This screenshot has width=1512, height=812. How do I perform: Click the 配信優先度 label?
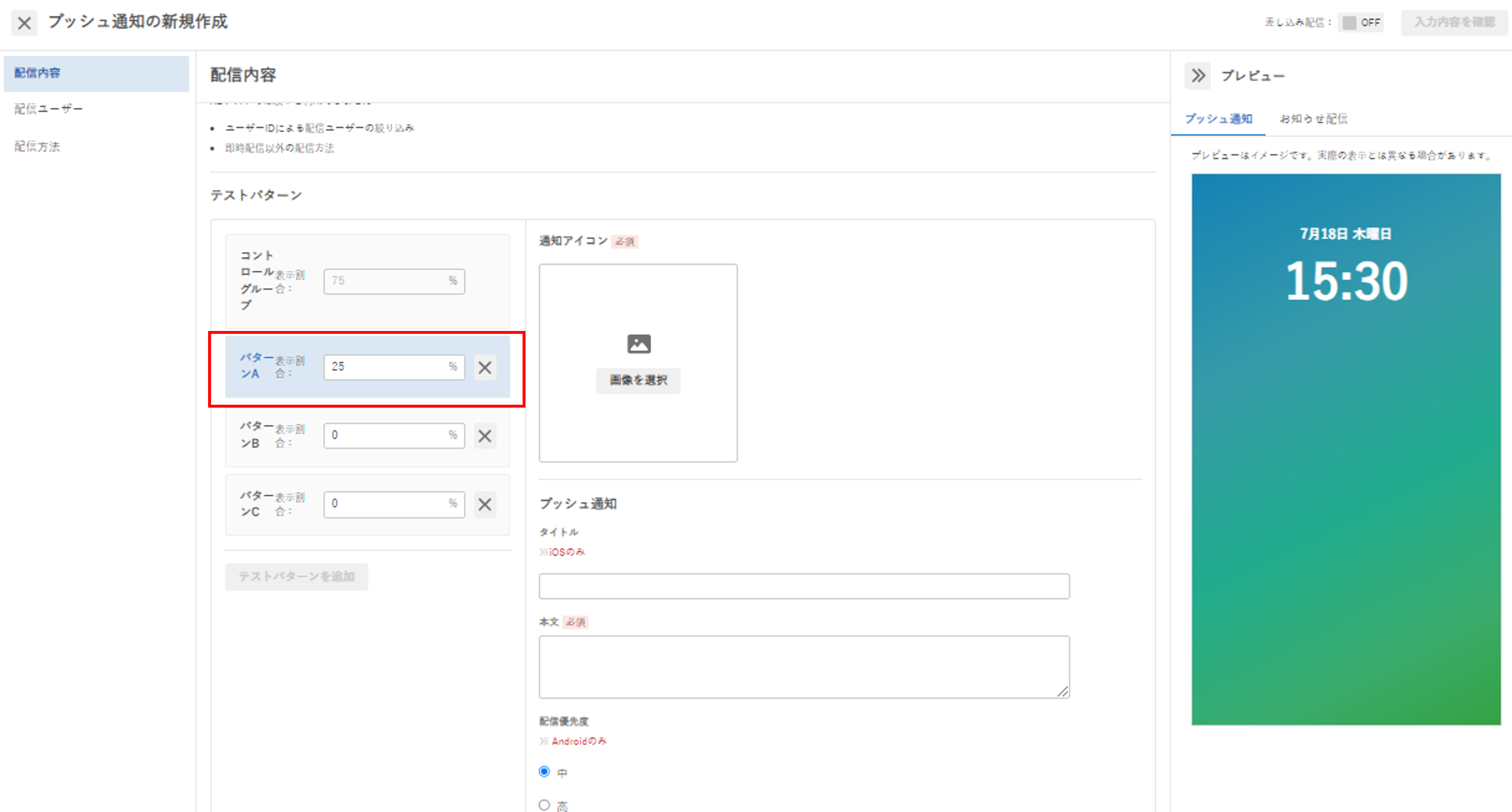pos(563,722)
